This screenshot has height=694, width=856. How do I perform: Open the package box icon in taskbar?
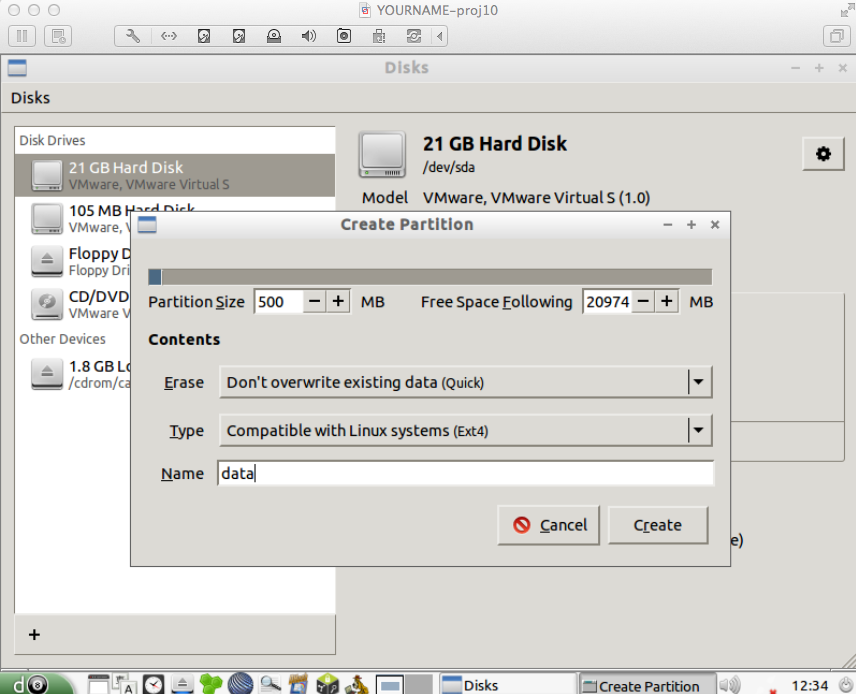click(328, 684)
